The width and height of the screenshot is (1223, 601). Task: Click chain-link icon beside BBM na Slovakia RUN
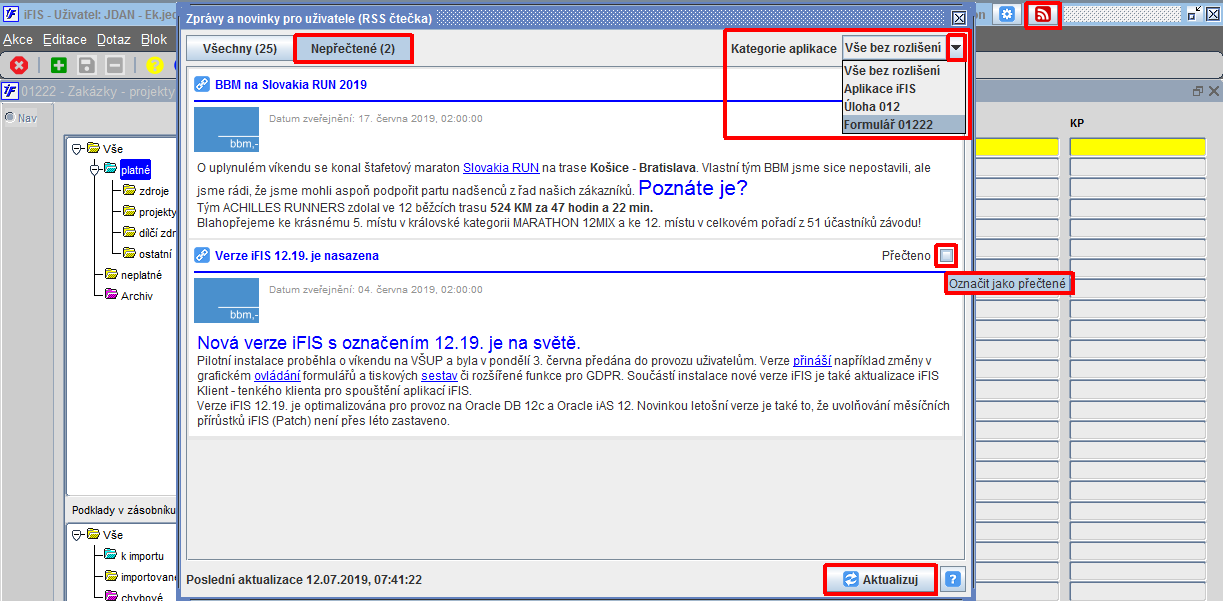pyautogui.click(x=201, y=85)
